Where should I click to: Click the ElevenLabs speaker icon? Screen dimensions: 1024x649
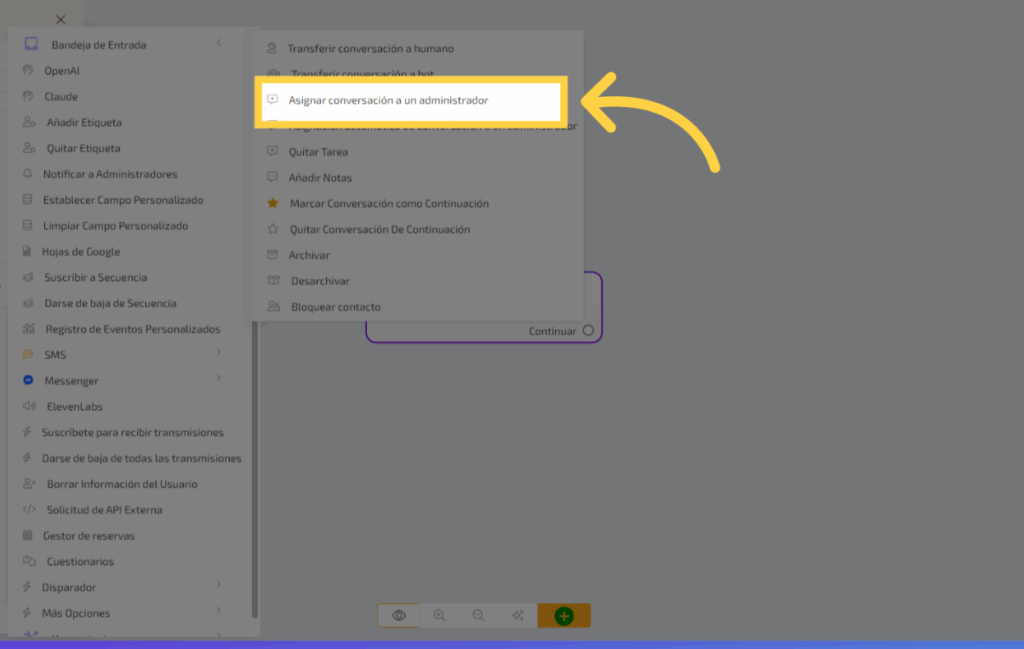(29, 407)
